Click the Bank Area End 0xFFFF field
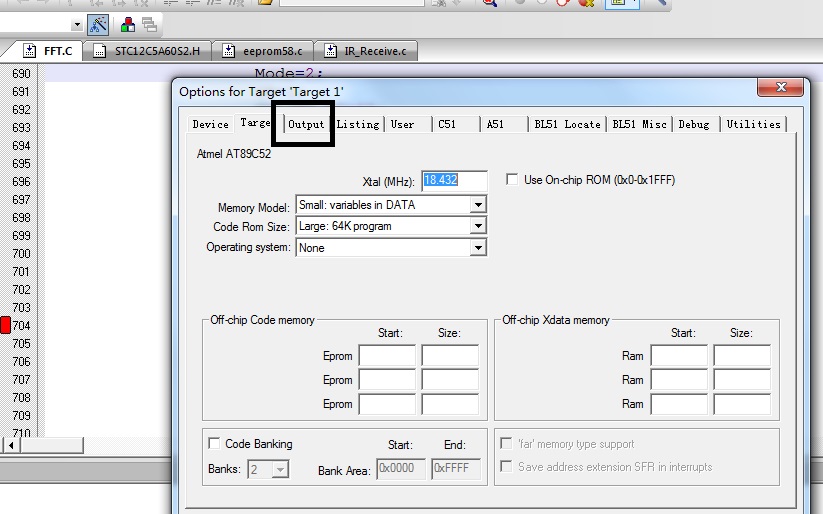The image size is (823, 514). [456, 468]
